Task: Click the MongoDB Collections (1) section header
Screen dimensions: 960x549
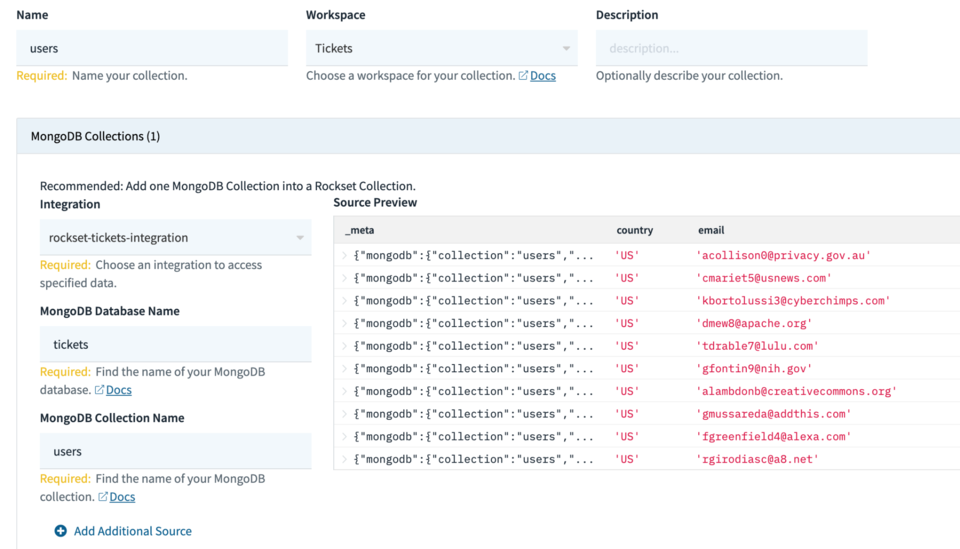Action: pos(488,136)
